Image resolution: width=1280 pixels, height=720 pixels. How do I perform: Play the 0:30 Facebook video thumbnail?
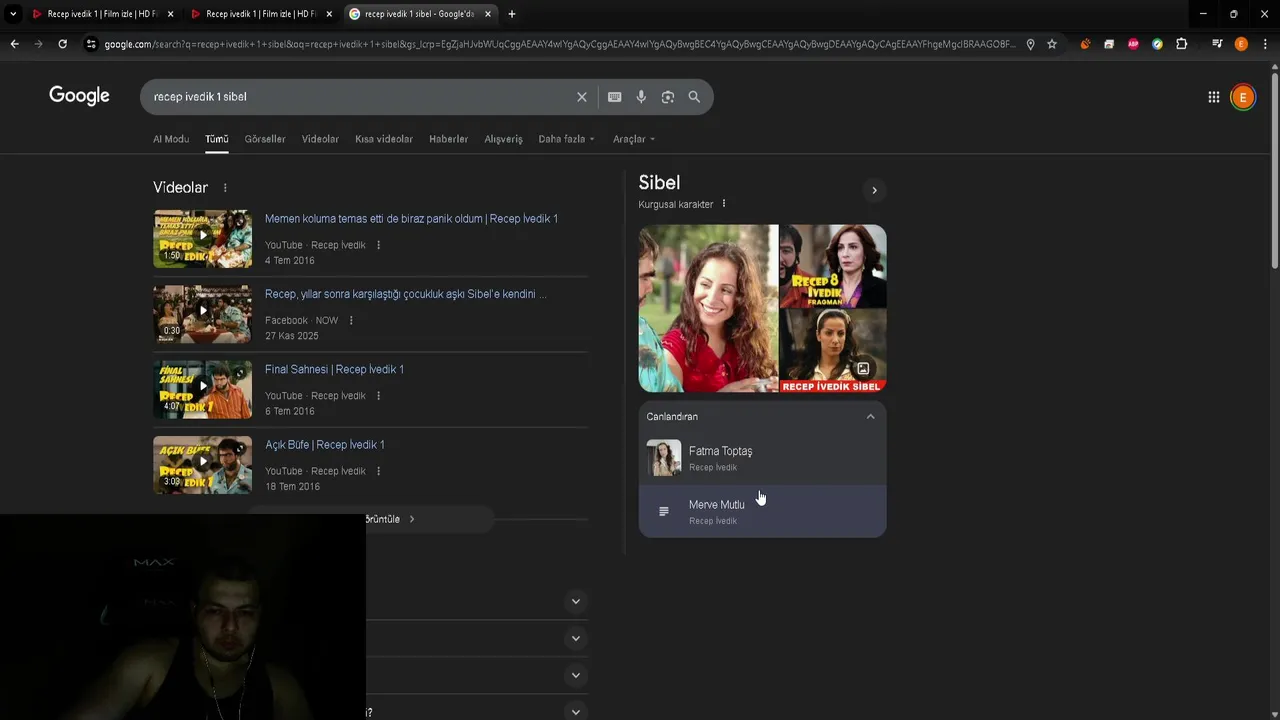point(202,314)
